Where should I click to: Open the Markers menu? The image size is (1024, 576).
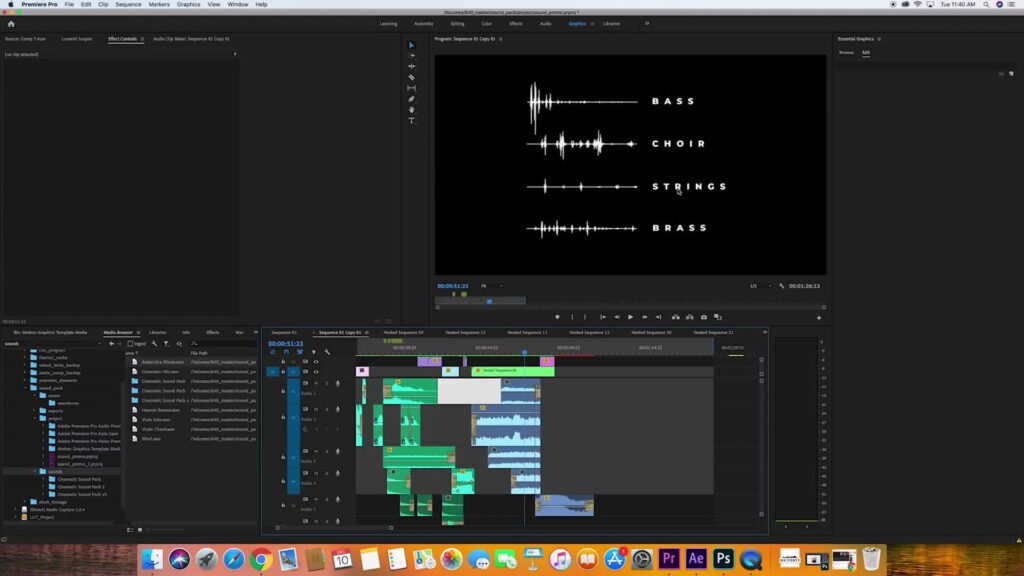(159, 5)
